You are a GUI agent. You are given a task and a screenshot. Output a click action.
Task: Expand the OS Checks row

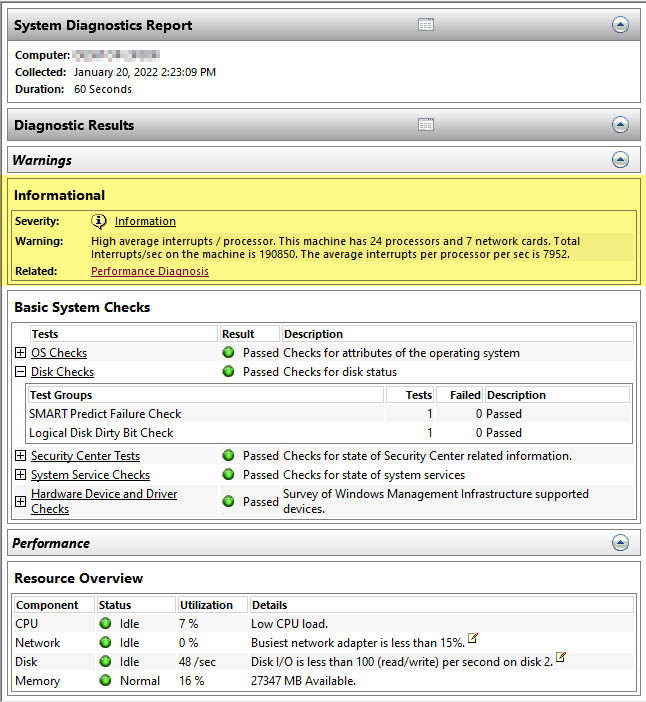click(x=20, y=353)
